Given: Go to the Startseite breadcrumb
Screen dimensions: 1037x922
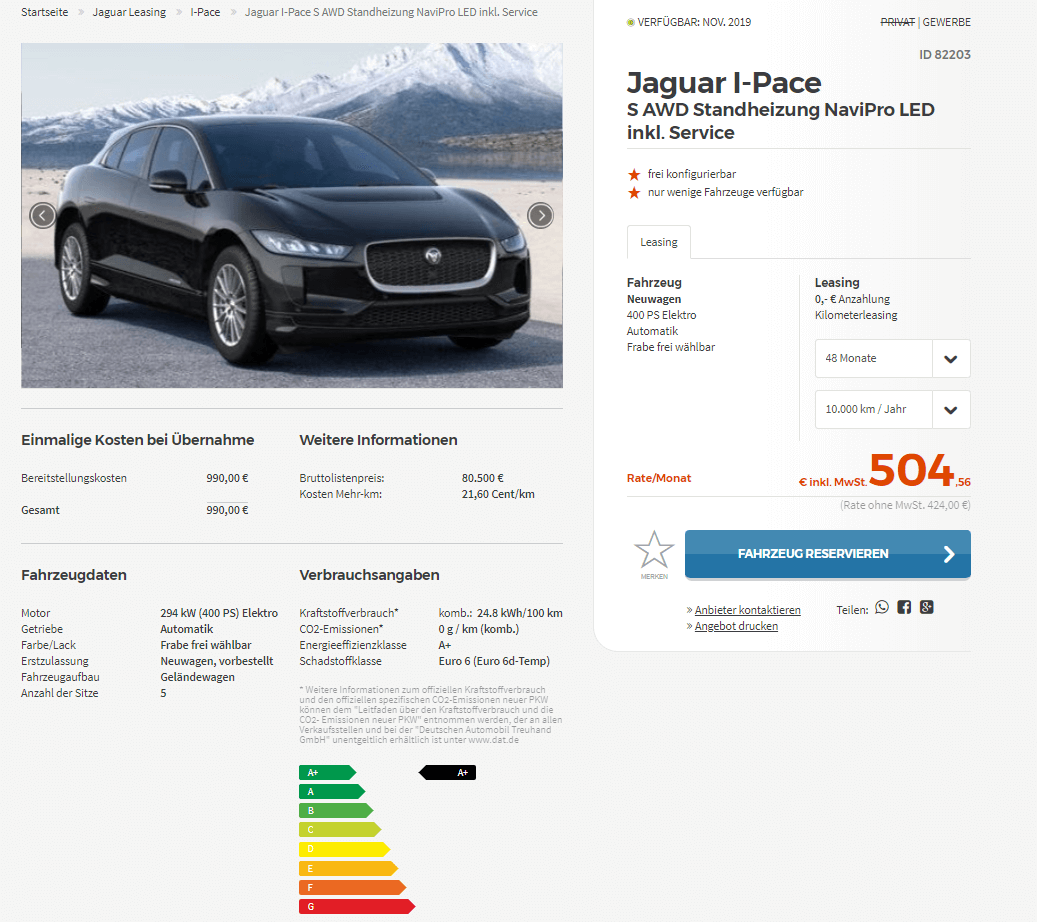Looking at the screenshot, I should 44,12.
